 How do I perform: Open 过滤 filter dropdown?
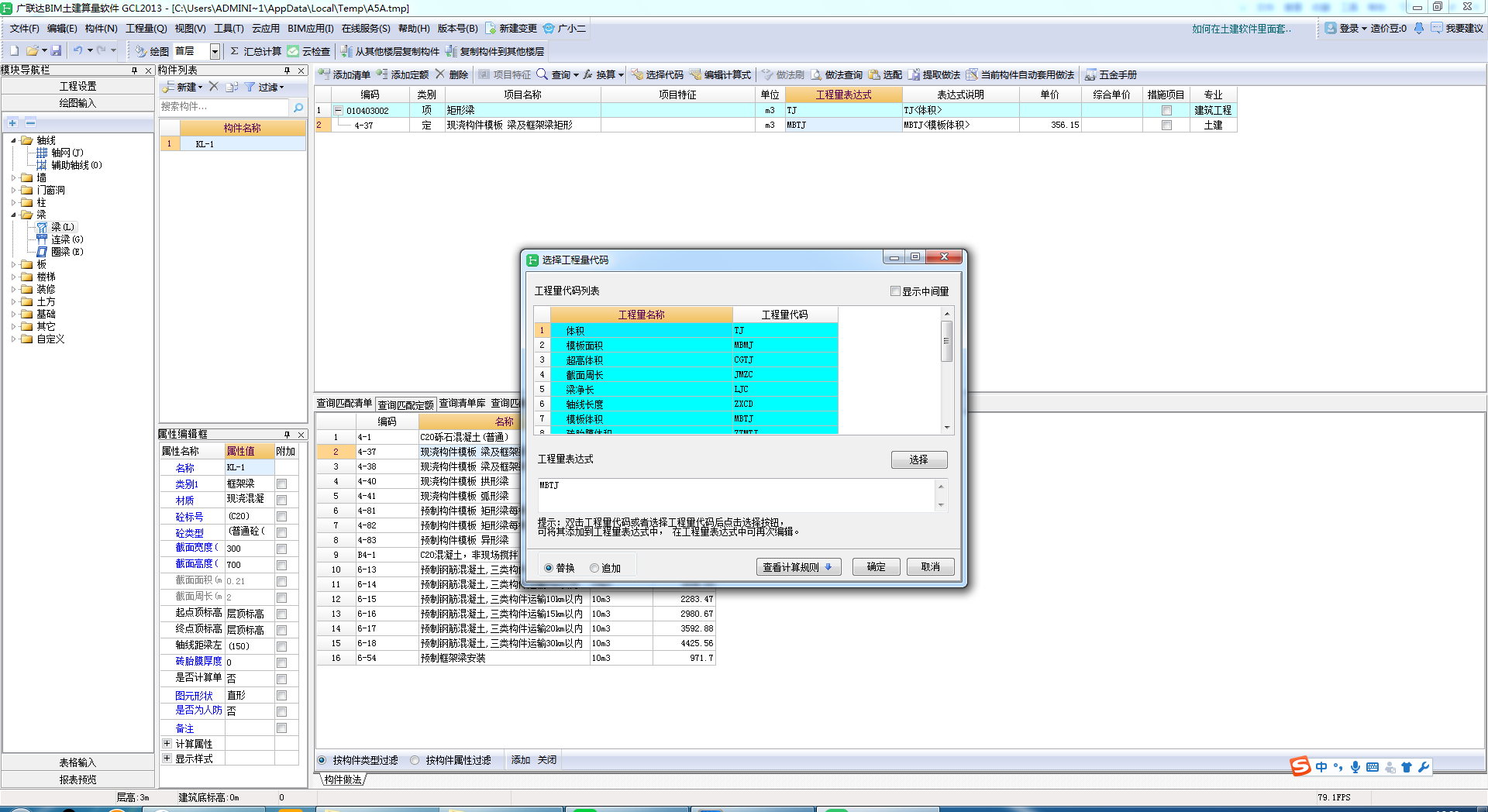tap(264, 87)
